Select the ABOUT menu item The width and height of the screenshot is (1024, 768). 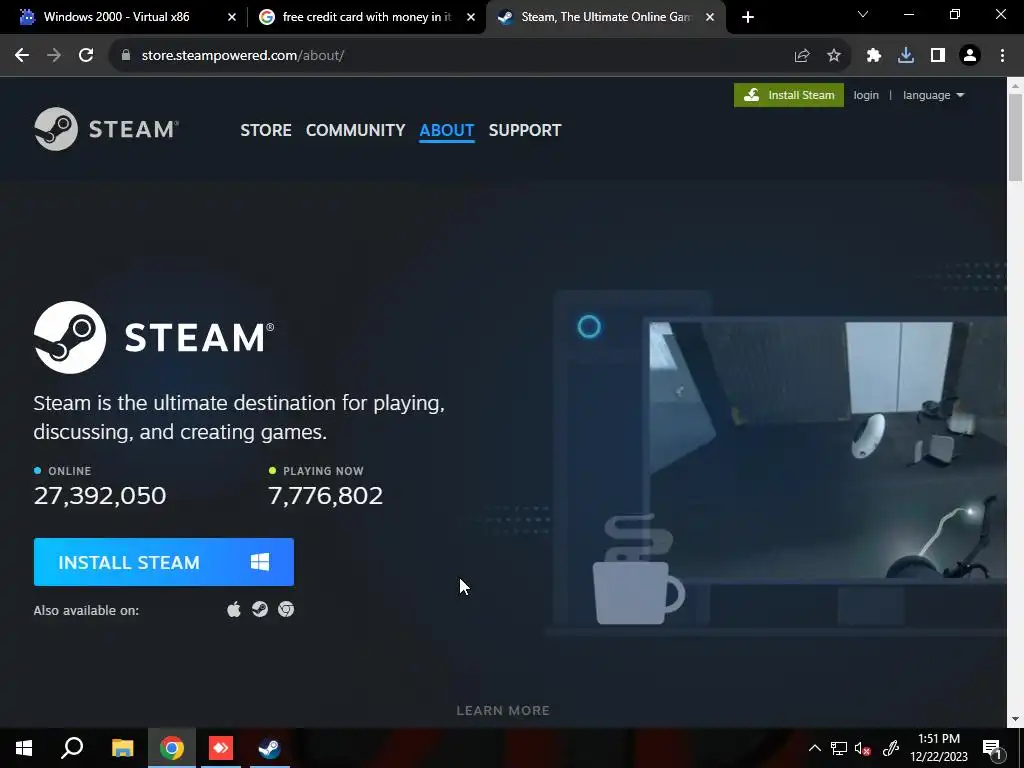point(447,130)
